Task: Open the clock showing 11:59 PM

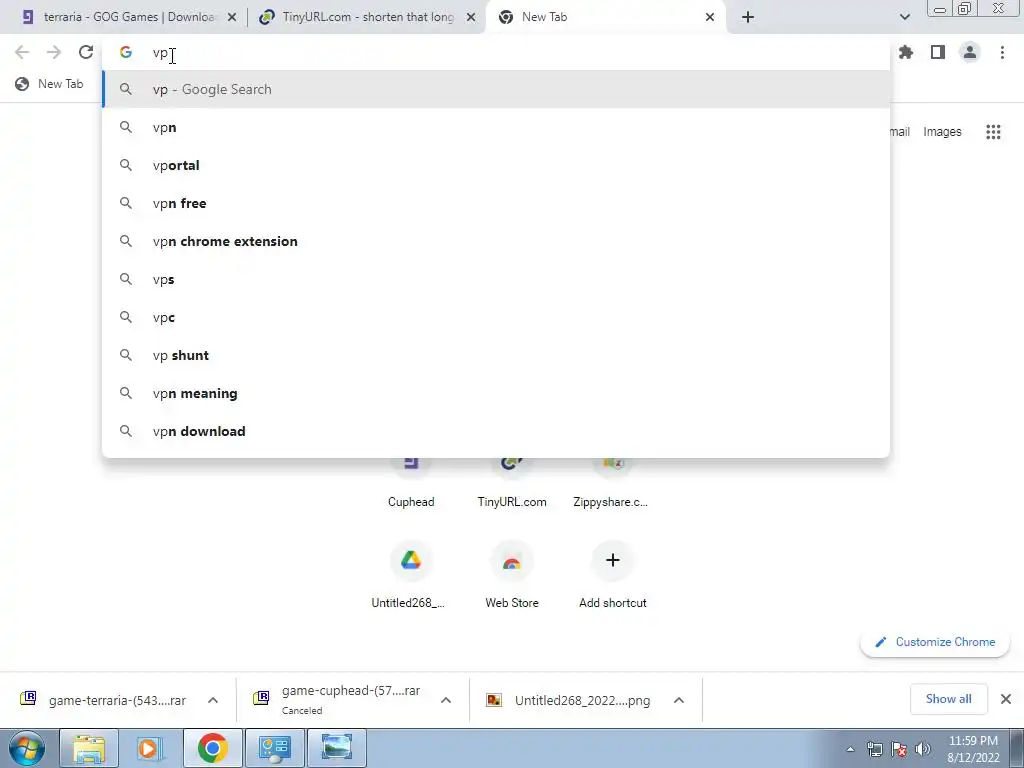Action: (x=973, y=749)
